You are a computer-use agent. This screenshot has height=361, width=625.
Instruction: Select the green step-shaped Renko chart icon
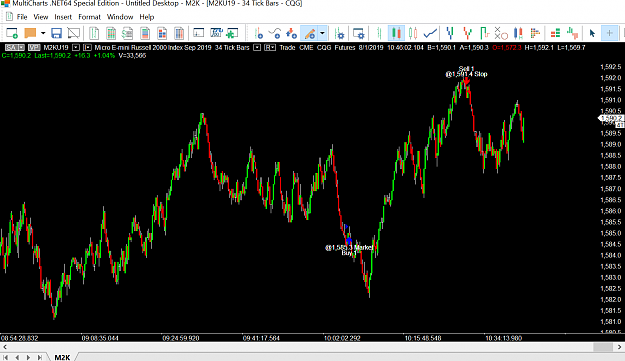click(x=484, y=33)
